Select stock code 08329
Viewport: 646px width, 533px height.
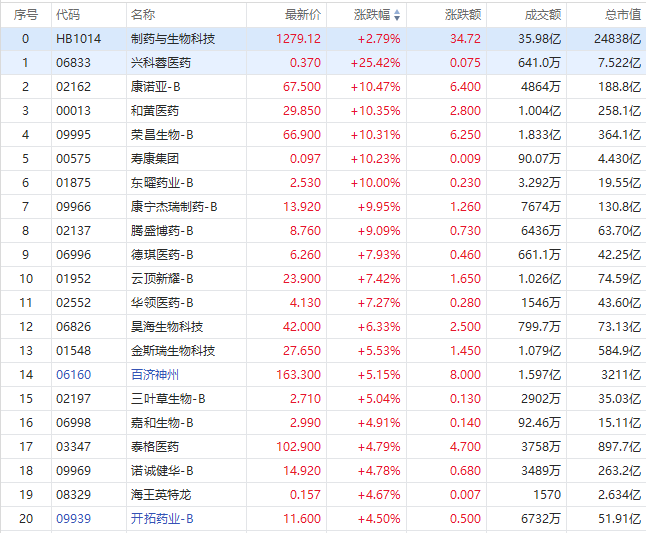coord(73,495)
